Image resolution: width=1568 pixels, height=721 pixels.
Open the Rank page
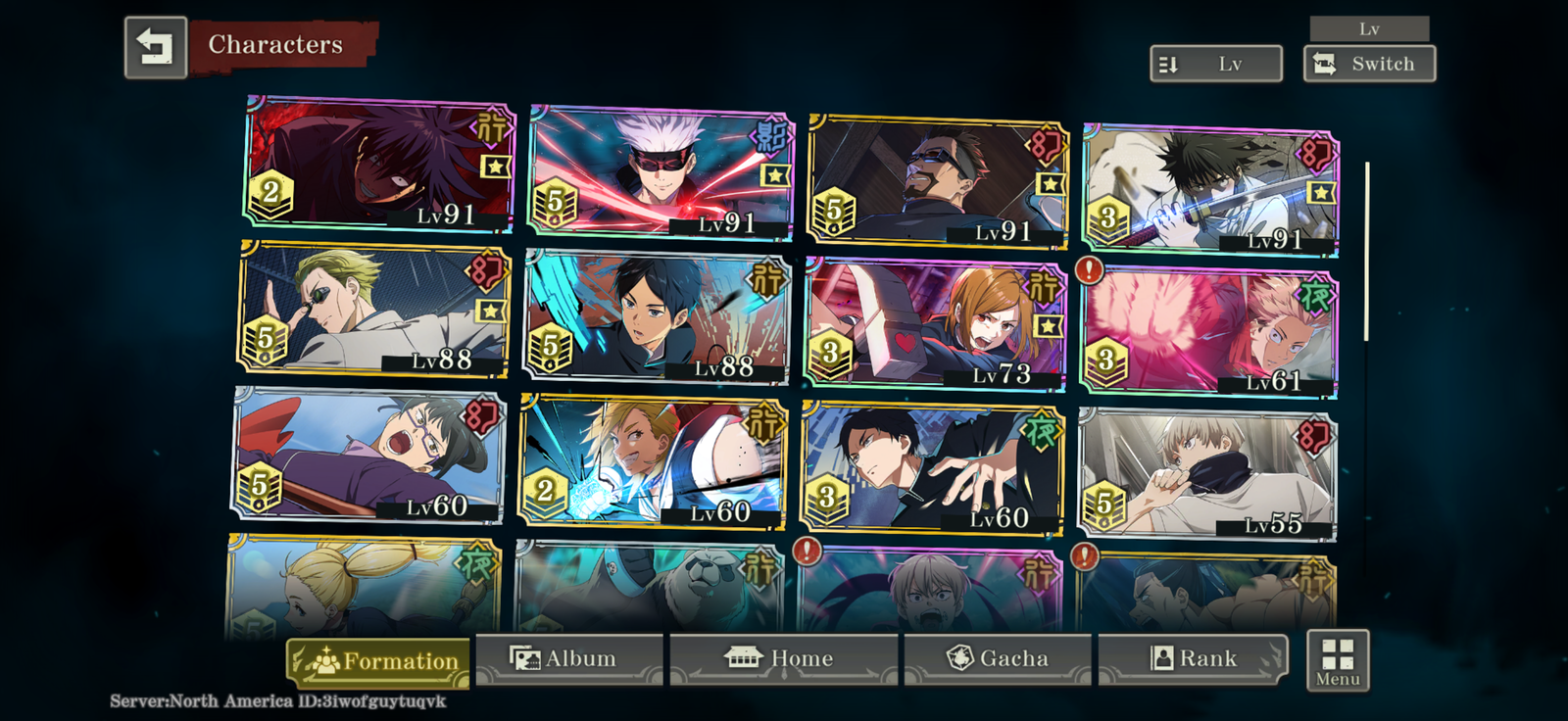pyautogui.click(x=1193, y=658)
